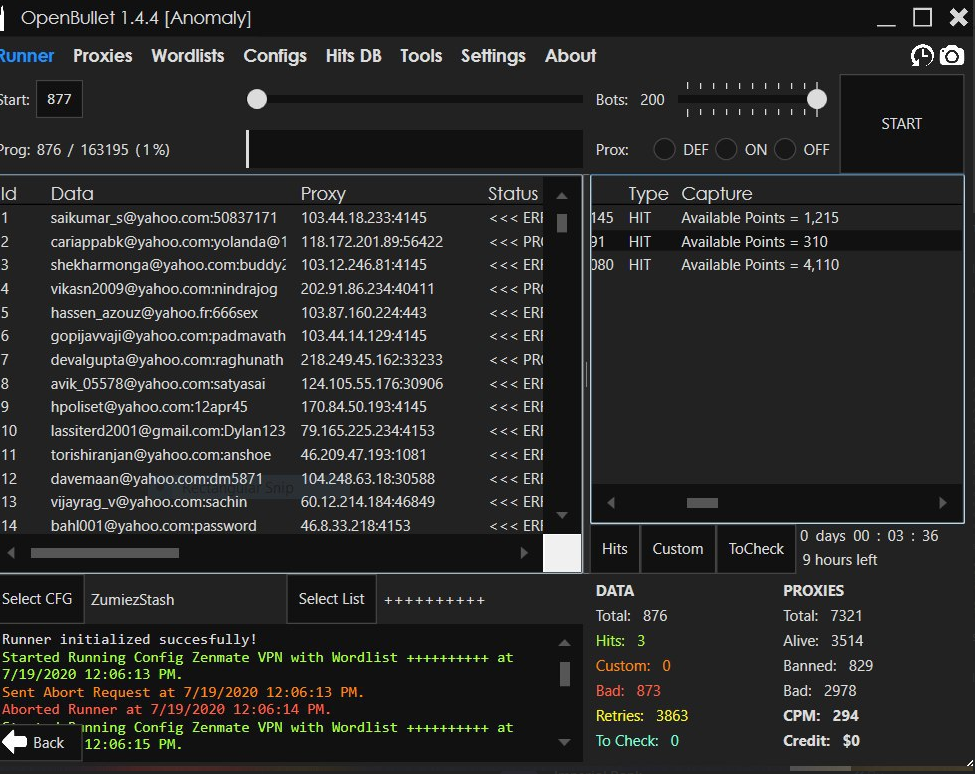Click the proxy cell "79.165.225.234:4153"

pyautogui.click(x=367, y=430)
